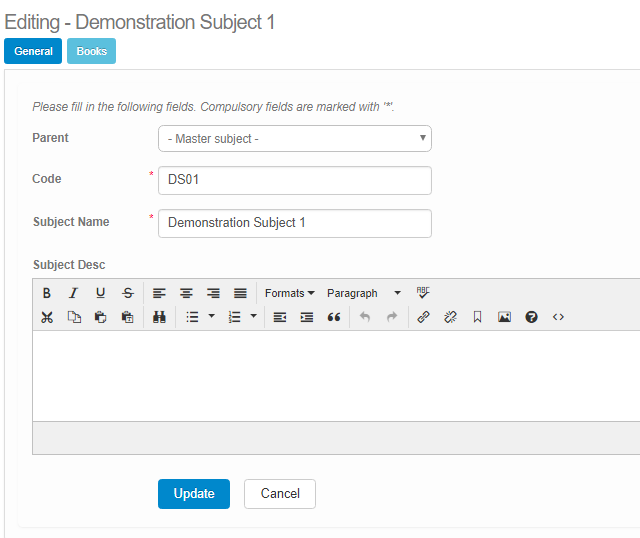Insert an image into the description
The image size is (640, 538).
[x=504, y=317]
